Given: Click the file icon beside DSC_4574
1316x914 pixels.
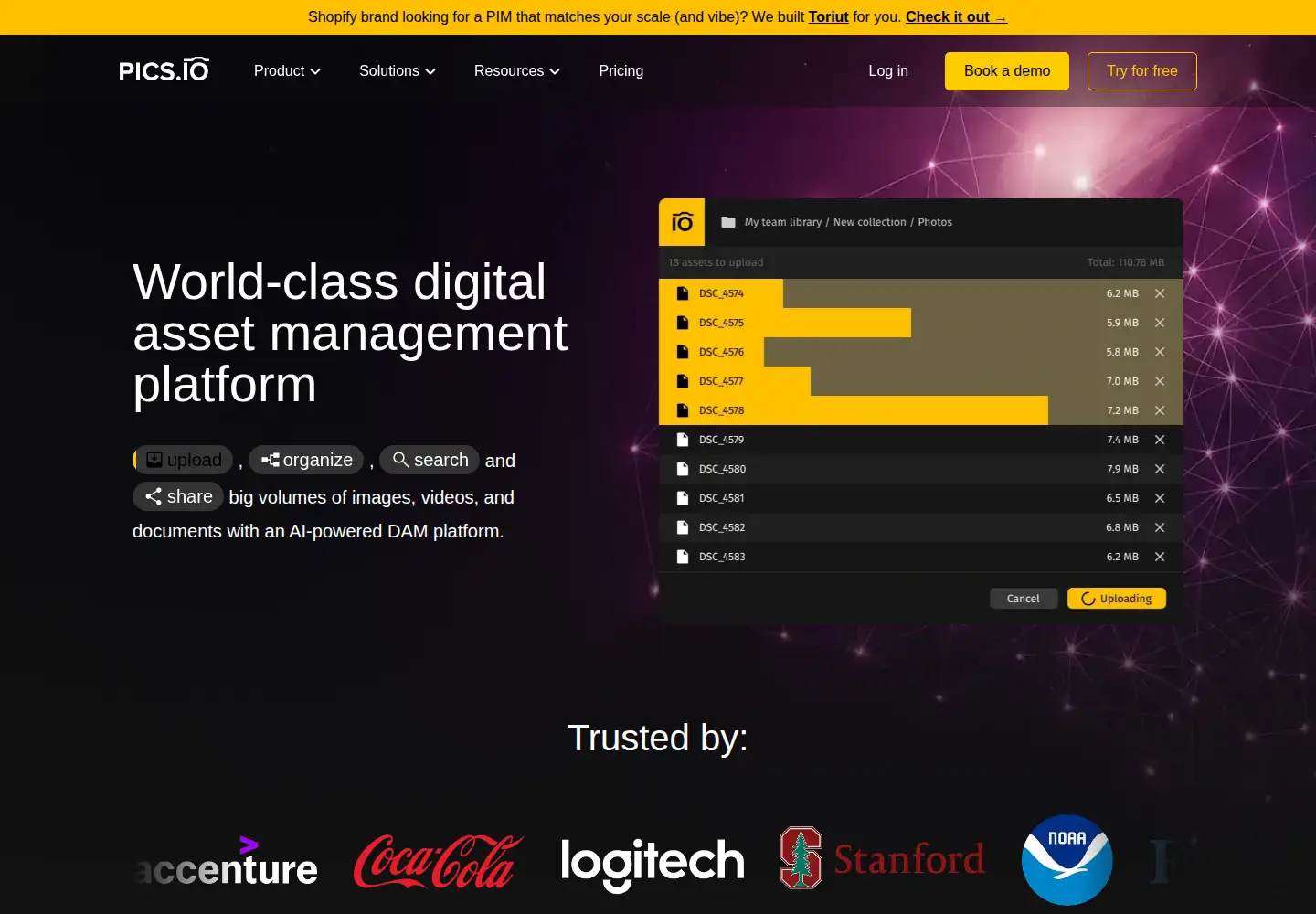Looking at the screenshot, I should 682,293.
